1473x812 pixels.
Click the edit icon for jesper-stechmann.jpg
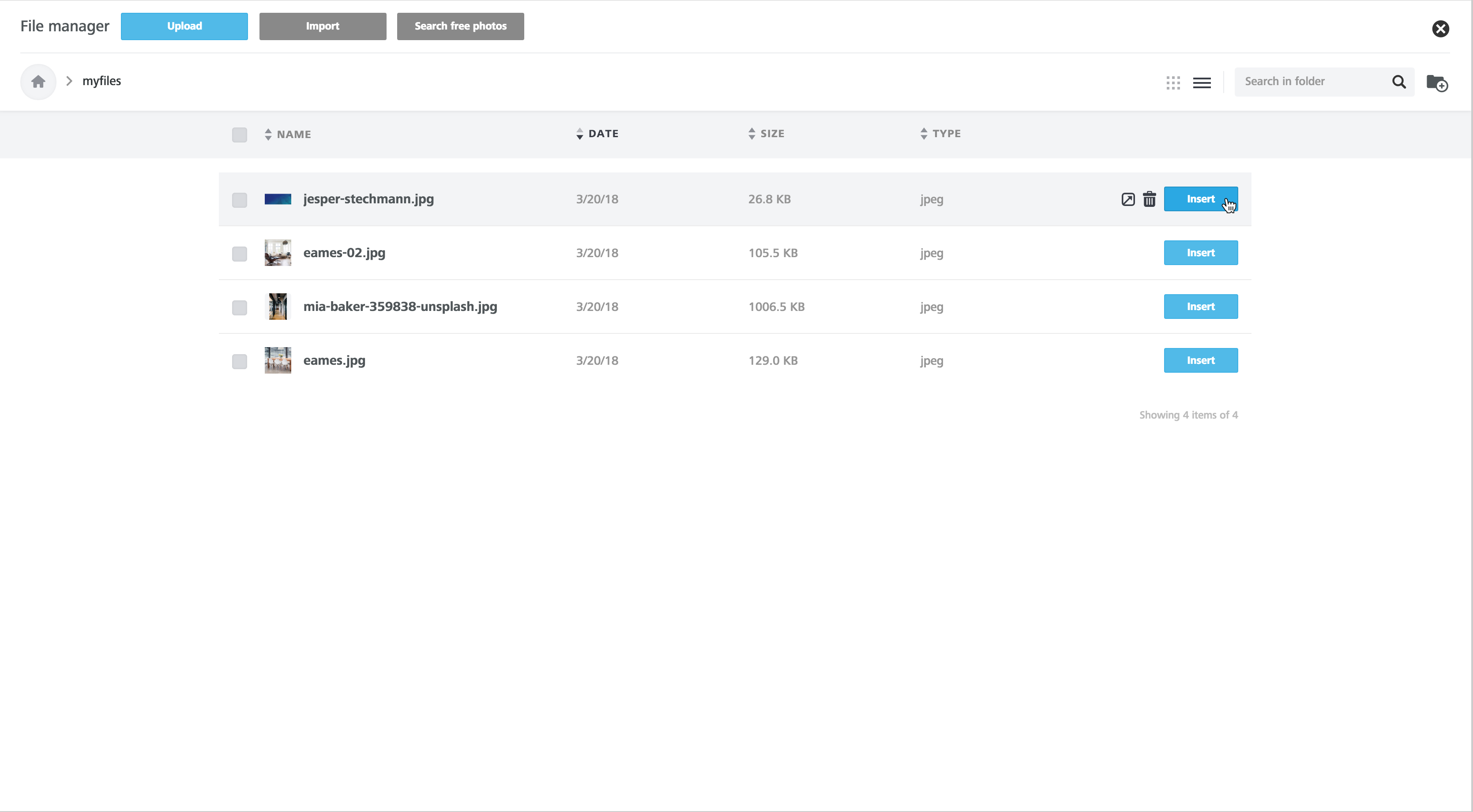coord(1128,199)
